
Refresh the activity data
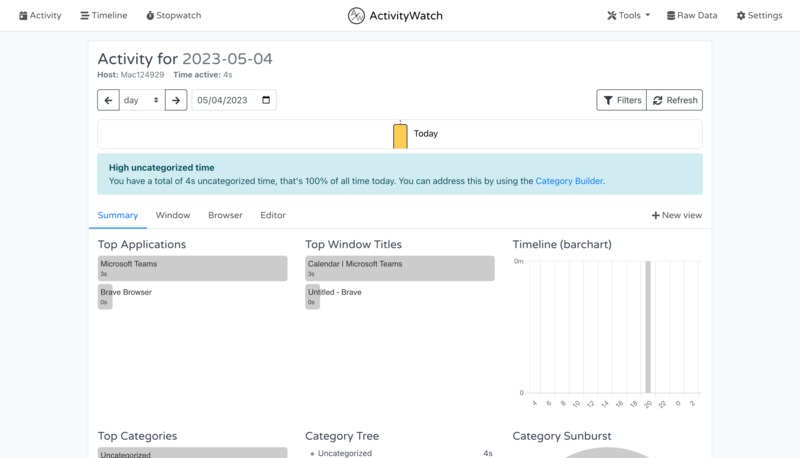674,100
